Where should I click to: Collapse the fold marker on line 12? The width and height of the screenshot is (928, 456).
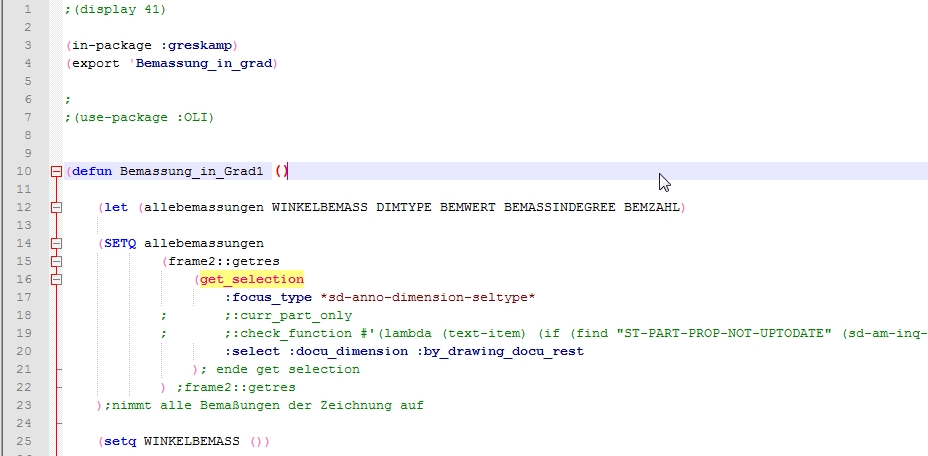(56, 207)
